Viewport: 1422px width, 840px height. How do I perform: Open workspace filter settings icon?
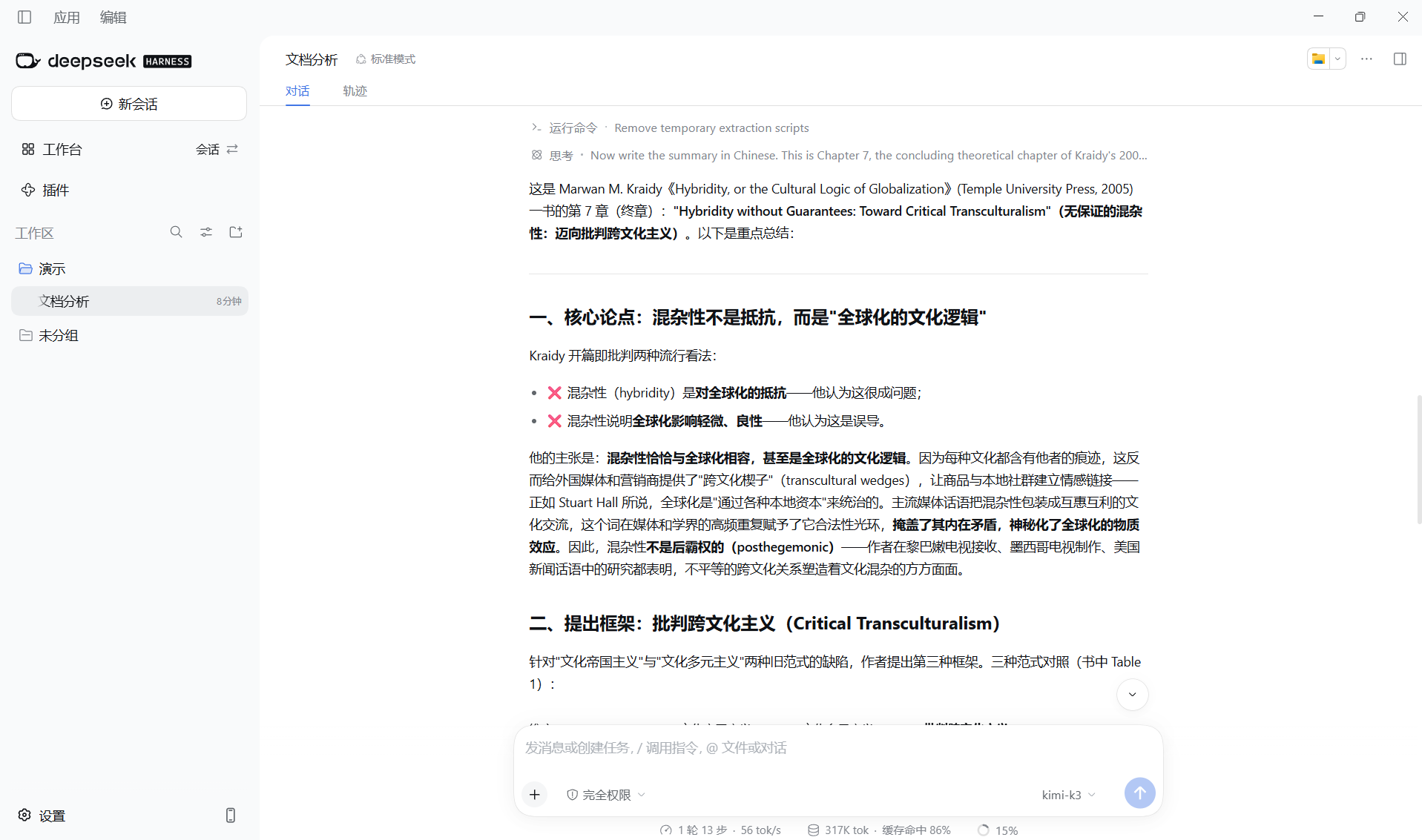coord(206,232)
